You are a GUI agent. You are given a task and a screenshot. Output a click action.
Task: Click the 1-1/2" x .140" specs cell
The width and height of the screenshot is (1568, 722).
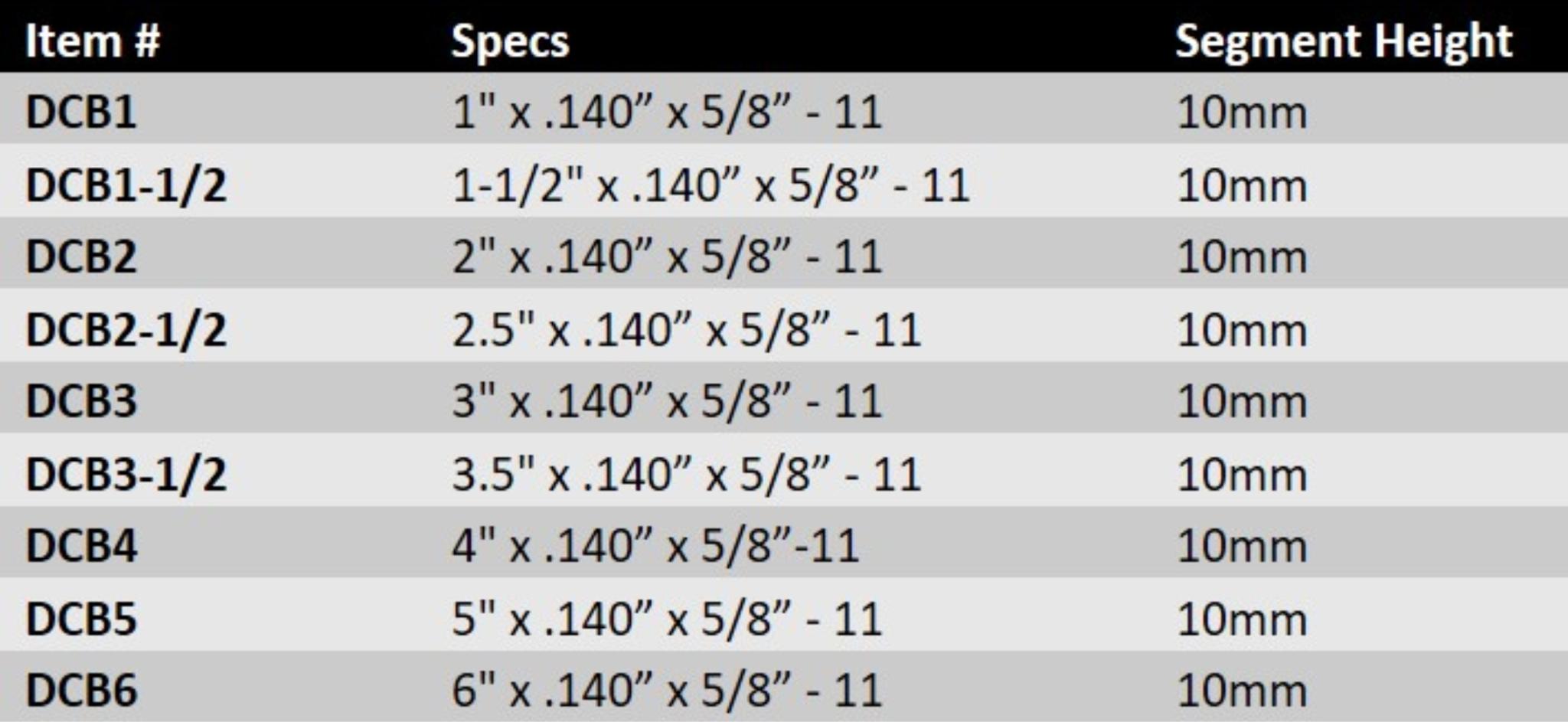(710, 185)
